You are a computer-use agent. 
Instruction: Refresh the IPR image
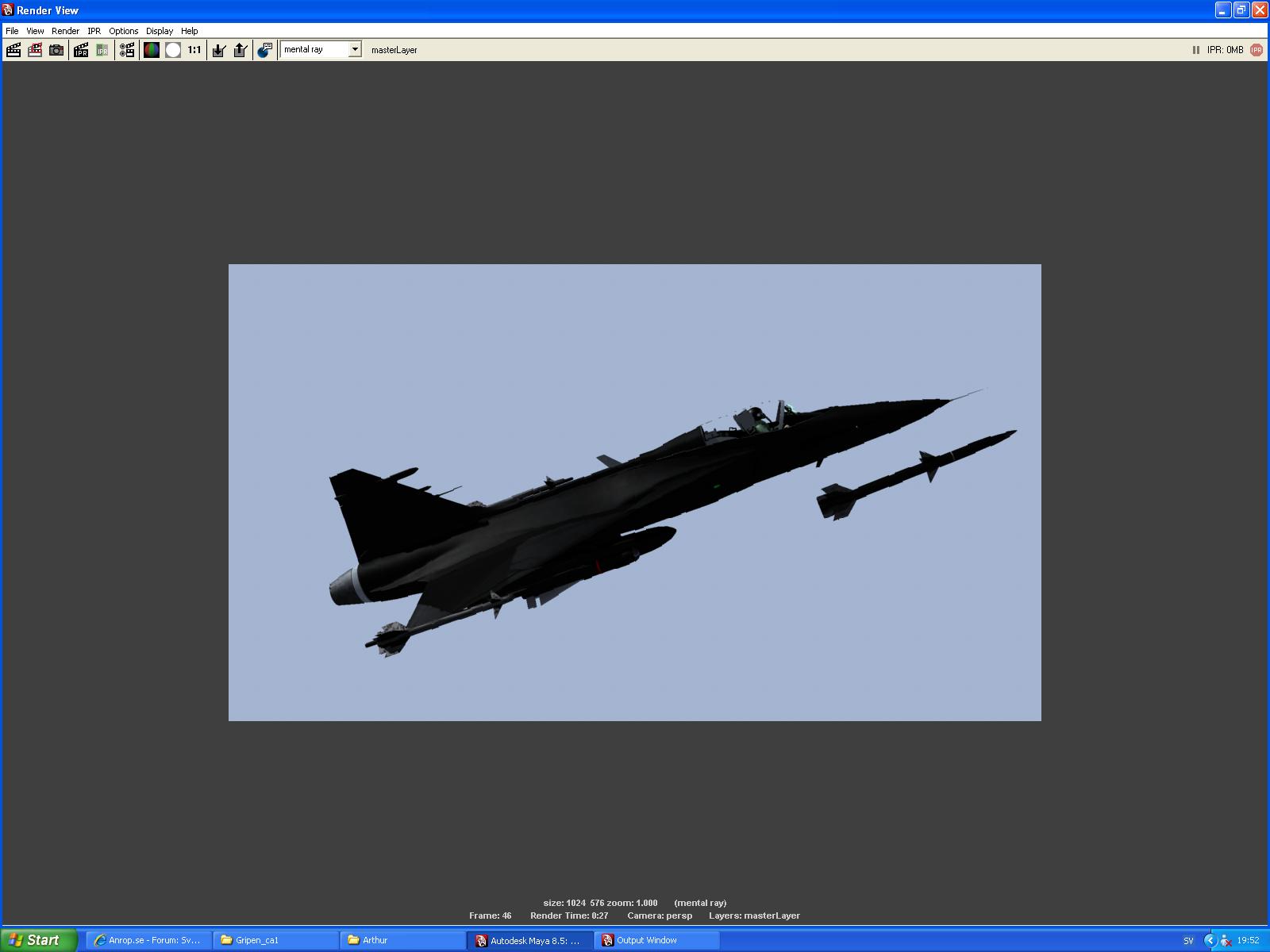(x=100, y=49)
